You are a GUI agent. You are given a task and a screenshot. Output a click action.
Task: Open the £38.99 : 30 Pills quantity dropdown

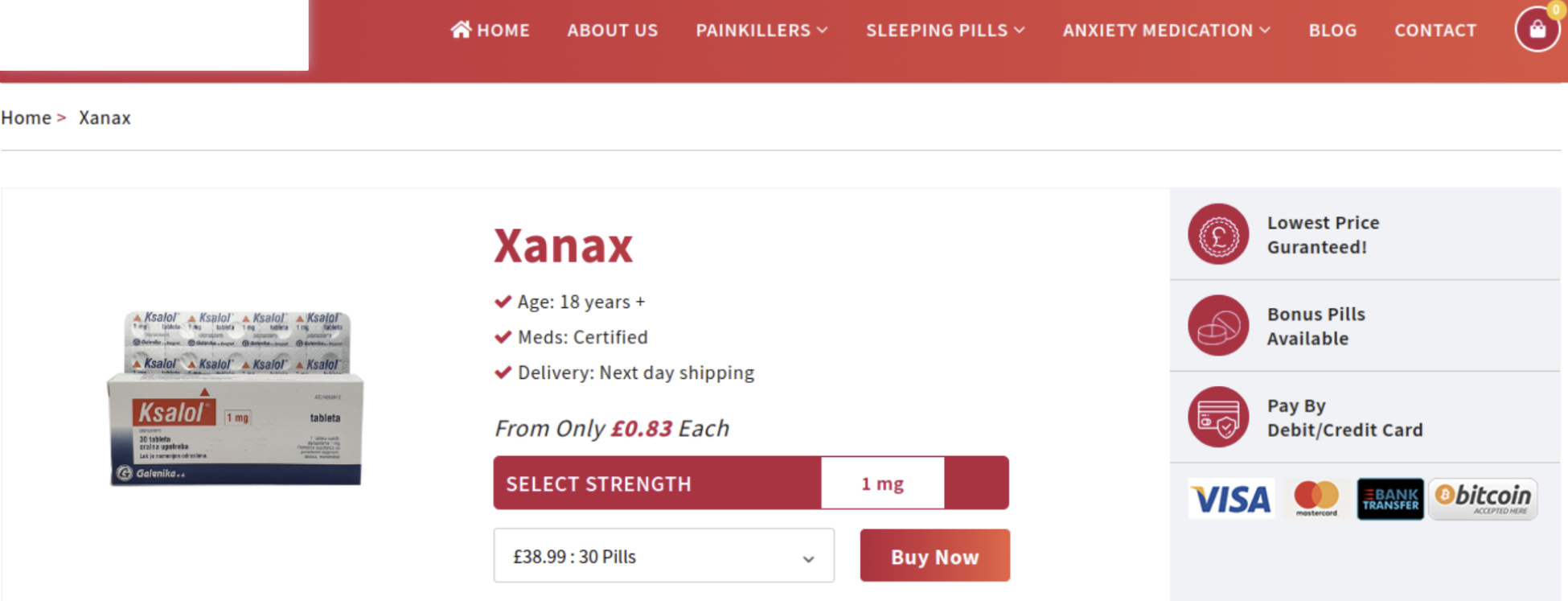(663, 556)
